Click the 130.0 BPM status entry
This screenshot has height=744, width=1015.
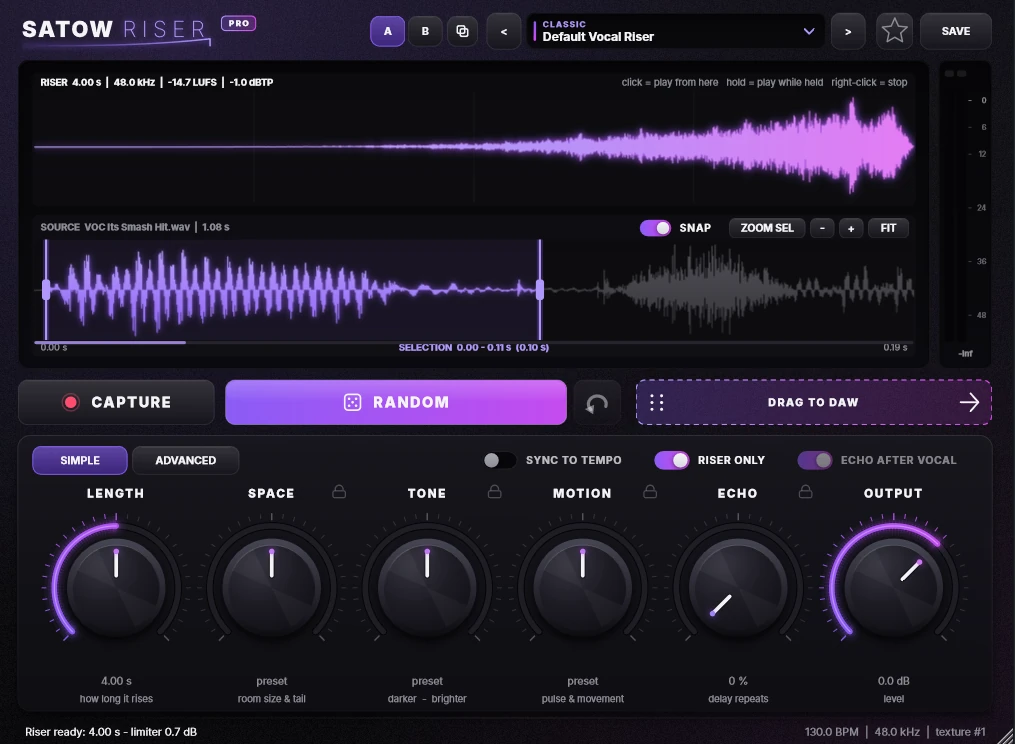tap(831, 732)
